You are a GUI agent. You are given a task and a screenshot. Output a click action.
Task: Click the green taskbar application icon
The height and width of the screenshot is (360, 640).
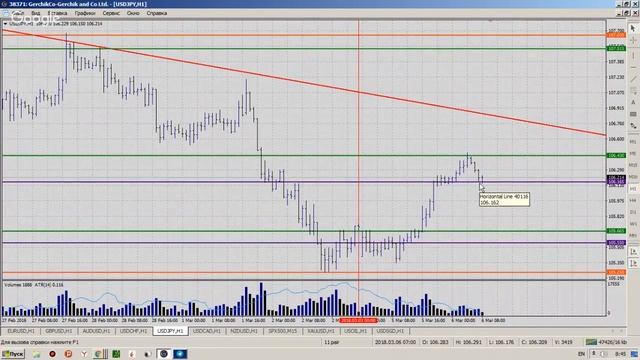pyautogui.click(x=116, y=354)
